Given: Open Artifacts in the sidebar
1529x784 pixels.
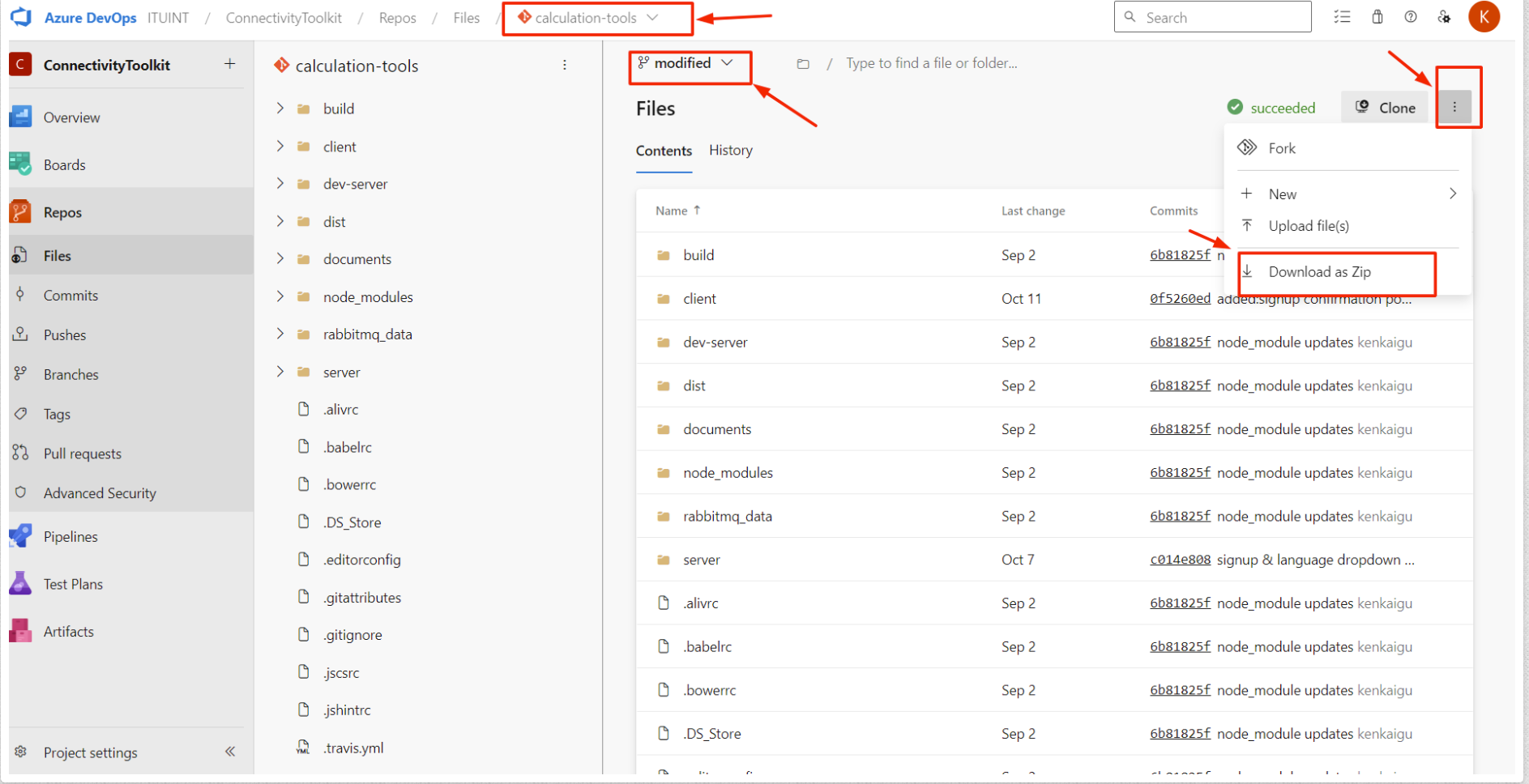Looking at the screenshot, I should [68, 631].
